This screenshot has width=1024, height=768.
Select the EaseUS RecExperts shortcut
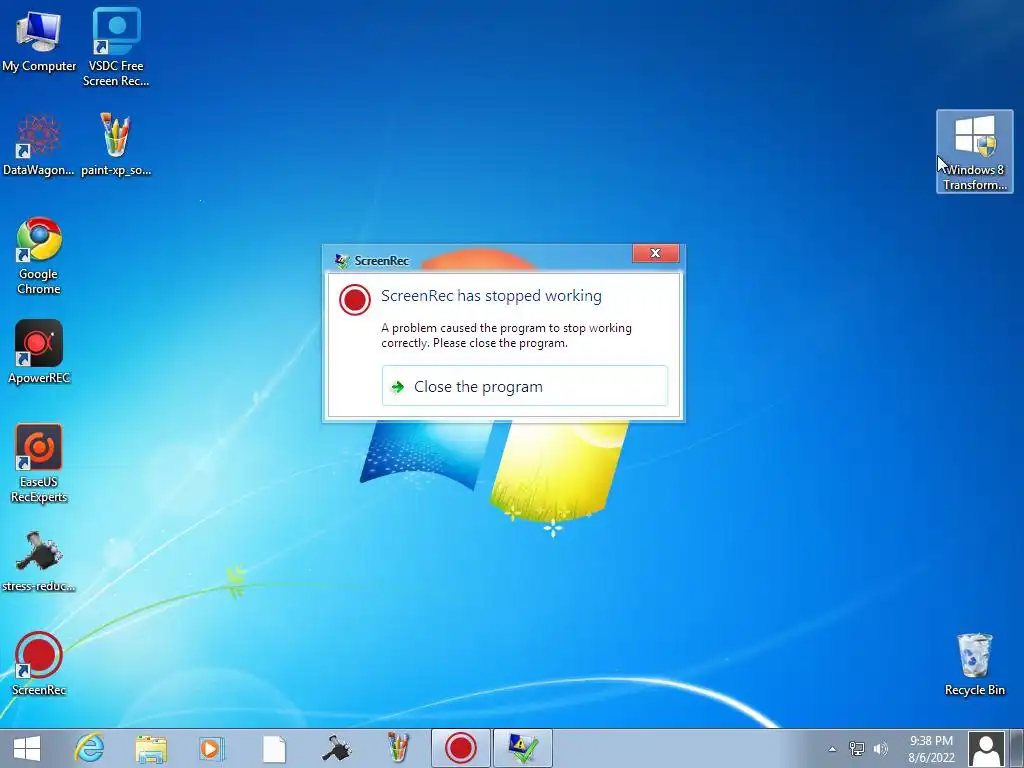pos(39,464)
